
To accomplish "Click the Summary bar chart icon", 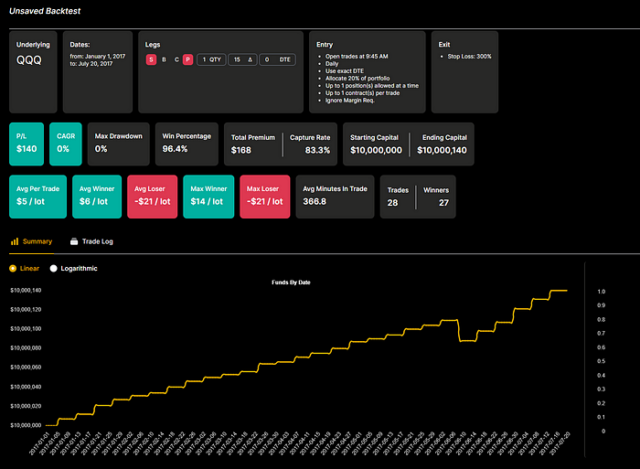I will pyautogui.click(x=14, y=241).
